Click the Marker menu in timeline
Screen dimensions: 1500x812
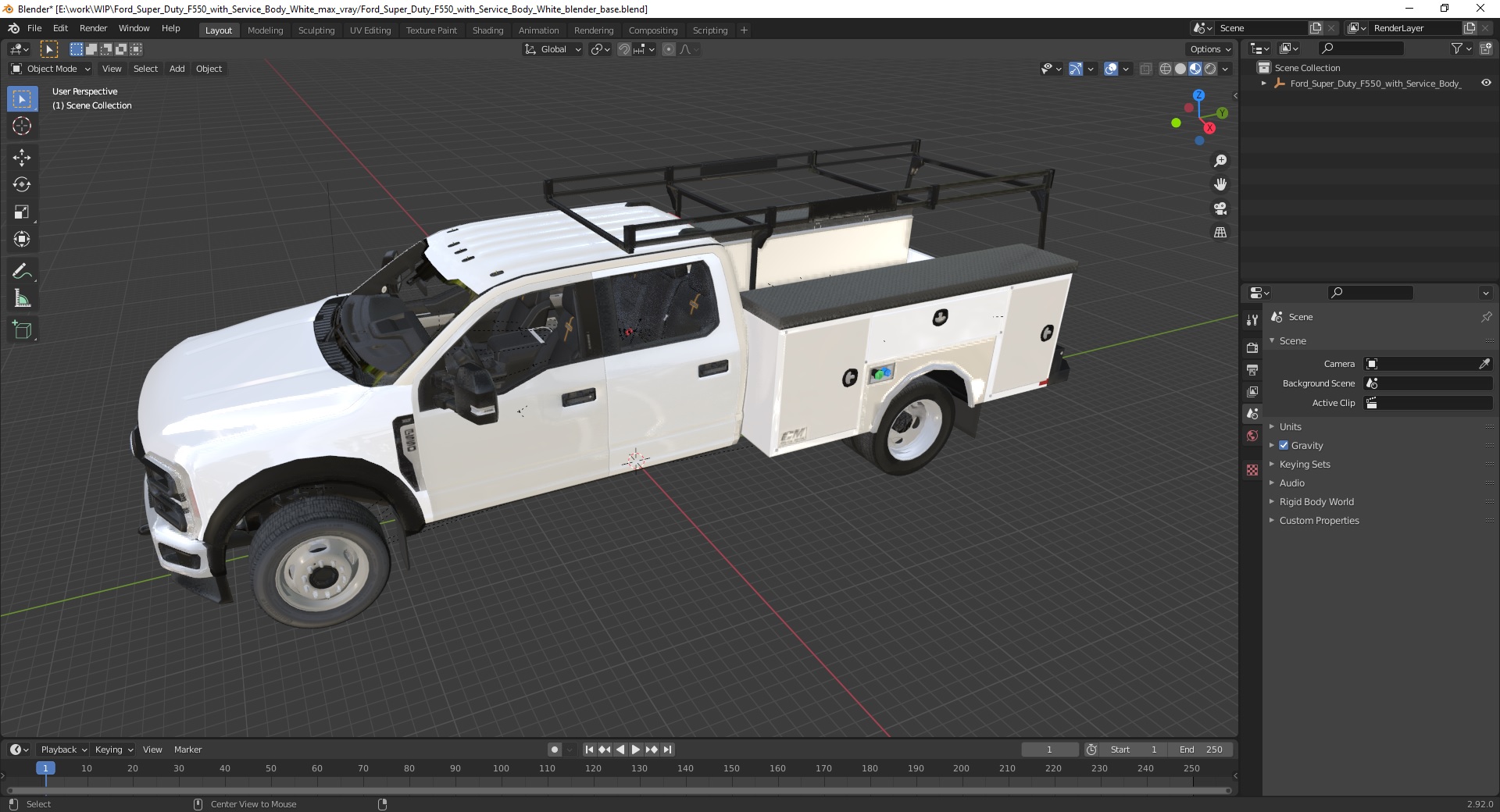[x=187, y=750]
